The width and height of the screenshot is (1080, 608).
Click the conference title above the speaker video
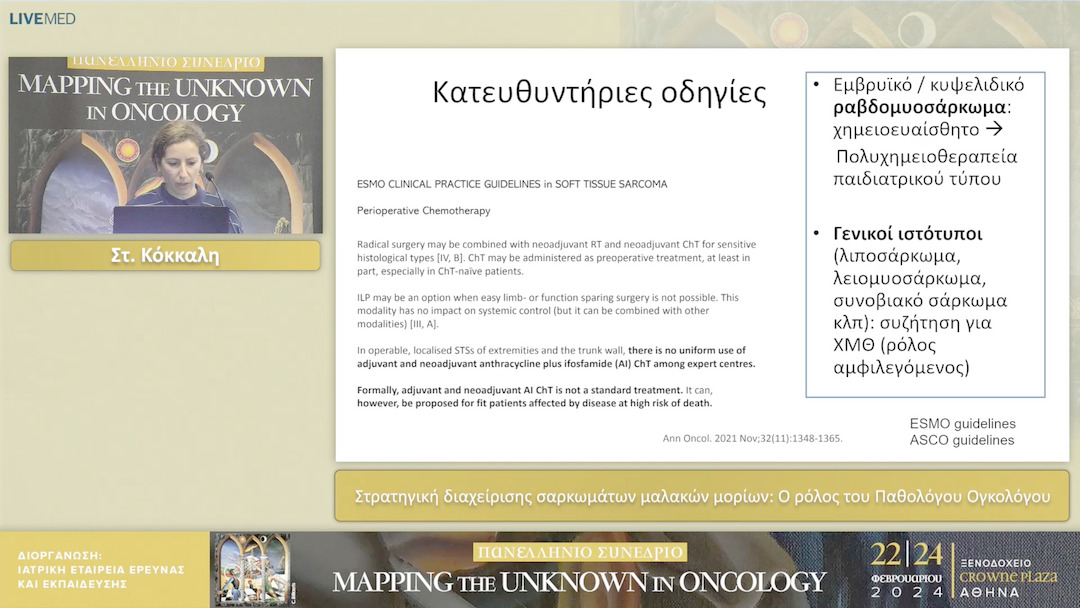[x=165, y=90]
